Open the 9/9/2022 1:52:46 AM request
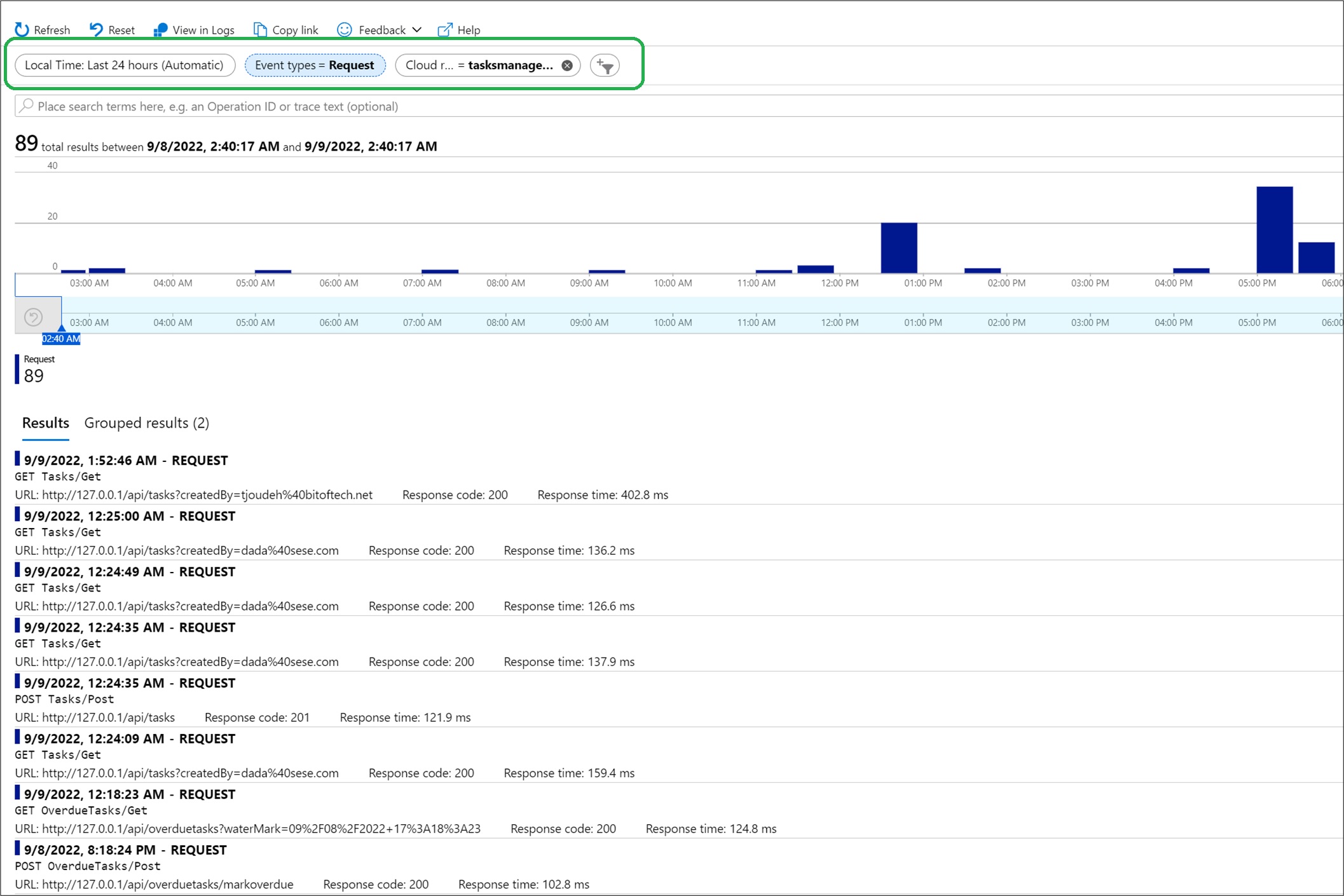 125,460
